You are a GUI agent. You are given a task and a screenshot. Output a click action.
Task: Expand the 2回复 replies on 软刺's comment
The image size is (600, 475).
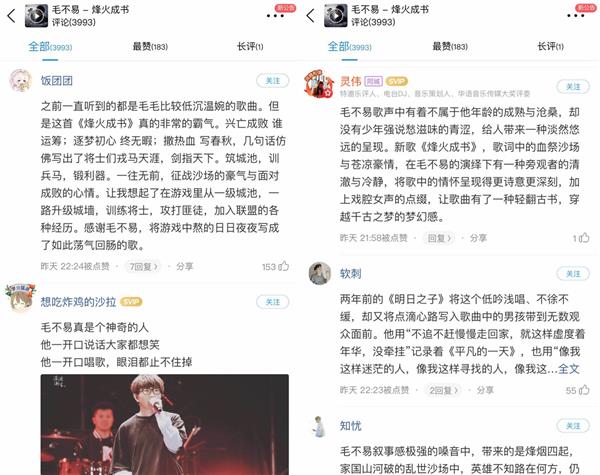(x=443, y=390)
